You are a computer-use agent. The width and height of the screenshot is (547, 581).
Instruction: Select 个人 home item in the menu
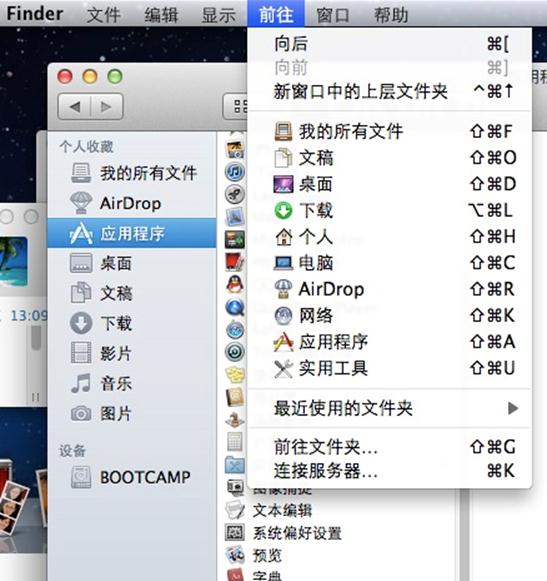[x=390, y=237]
